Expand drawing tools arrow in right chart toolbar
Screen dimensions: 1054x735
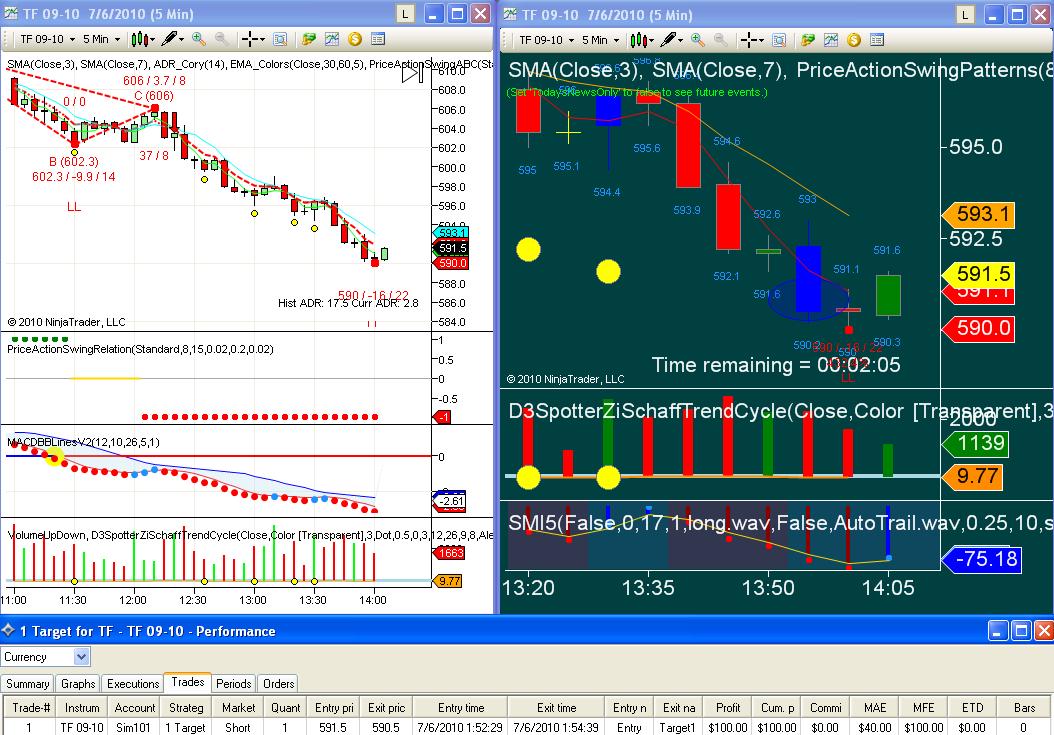click(681, 40)
